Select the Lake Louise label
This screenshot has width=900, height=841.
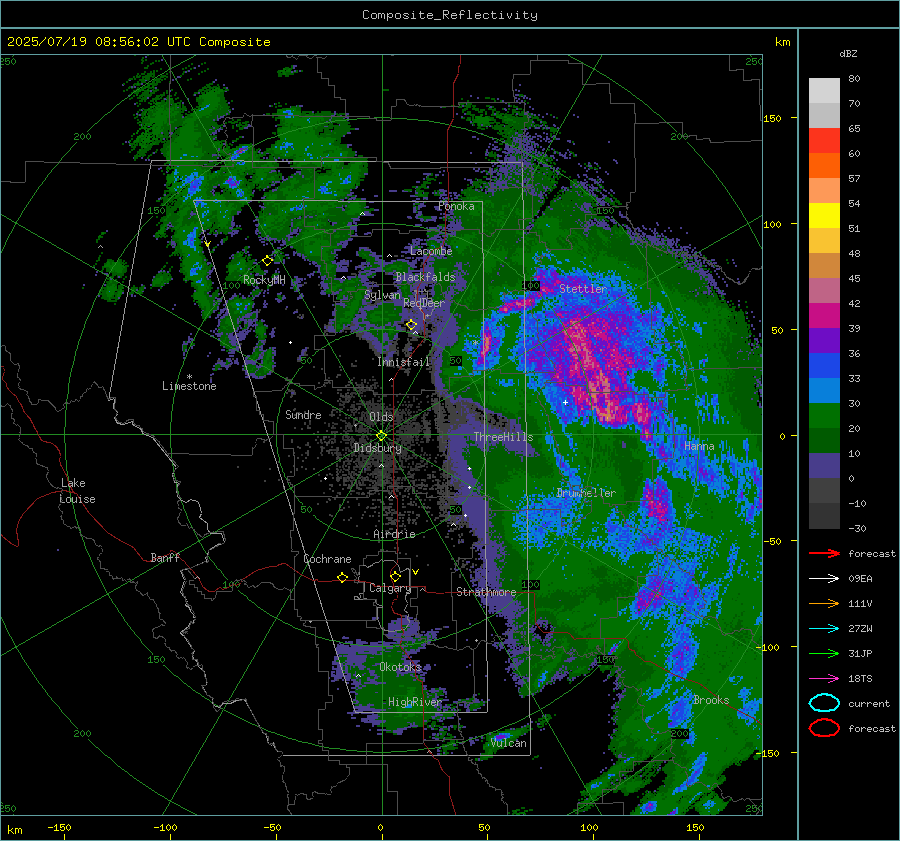77,491
